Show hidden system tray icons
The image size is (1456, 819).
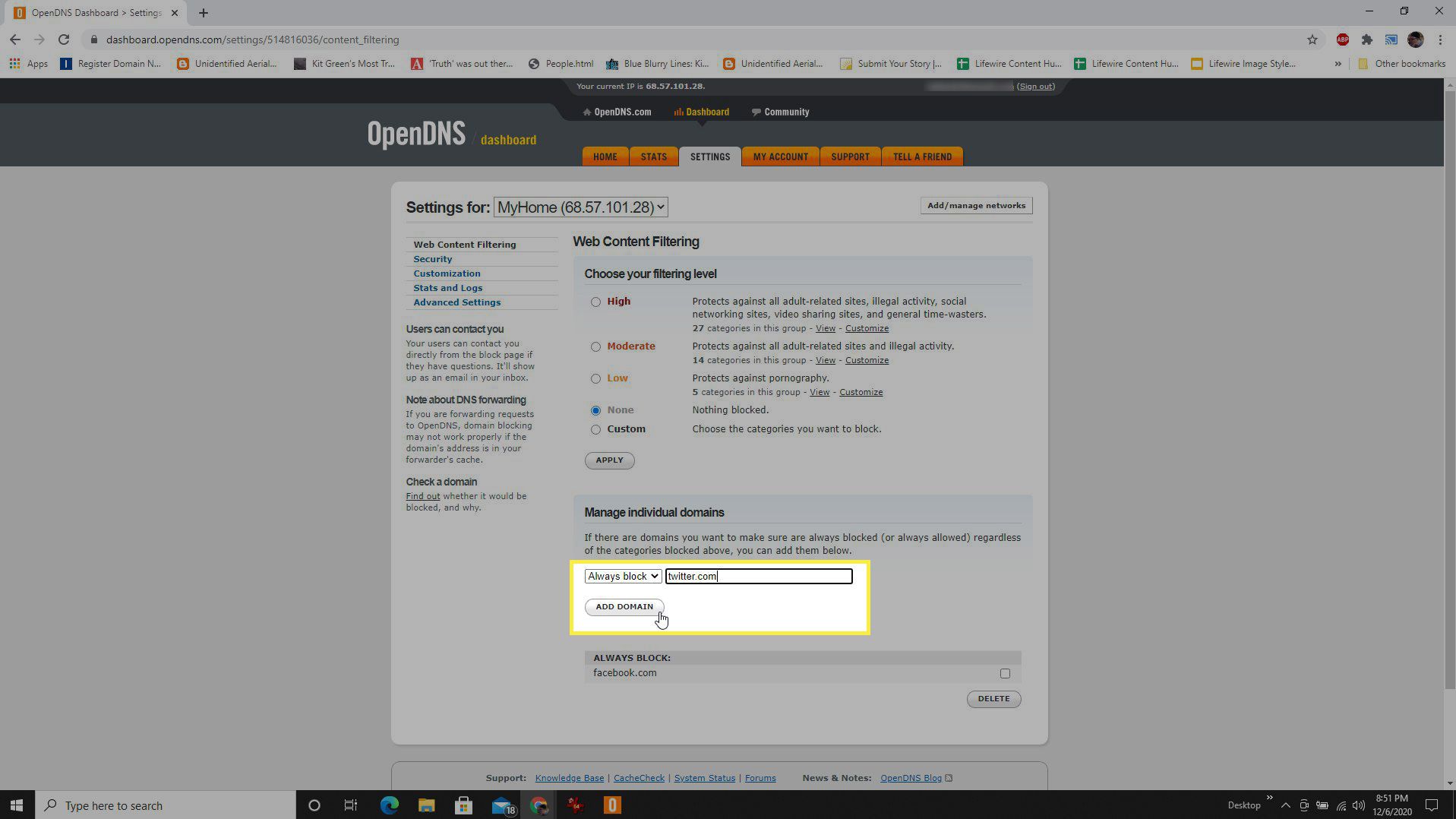(1285, 805)
